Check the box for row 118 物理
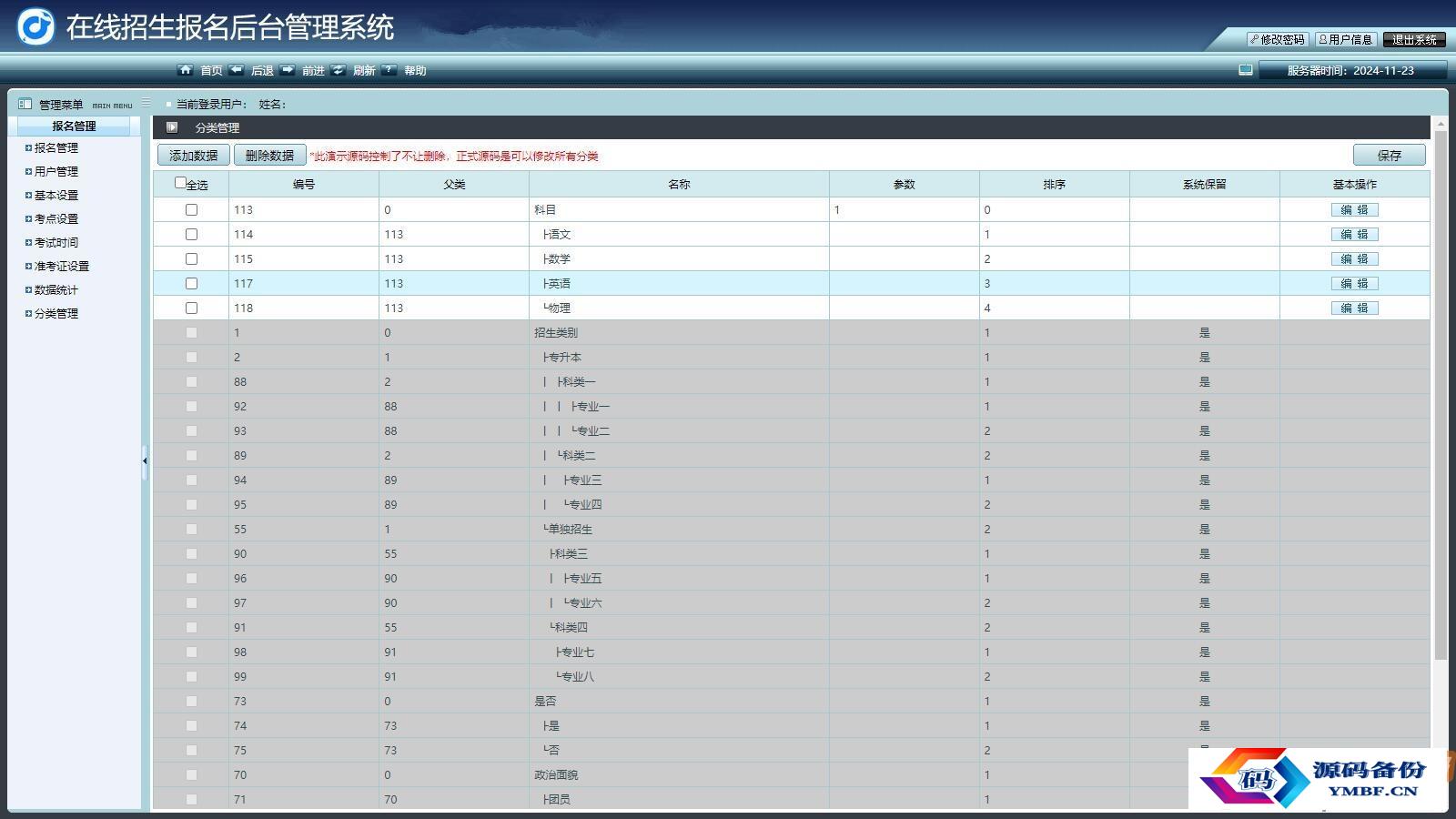 click(191, 308)
